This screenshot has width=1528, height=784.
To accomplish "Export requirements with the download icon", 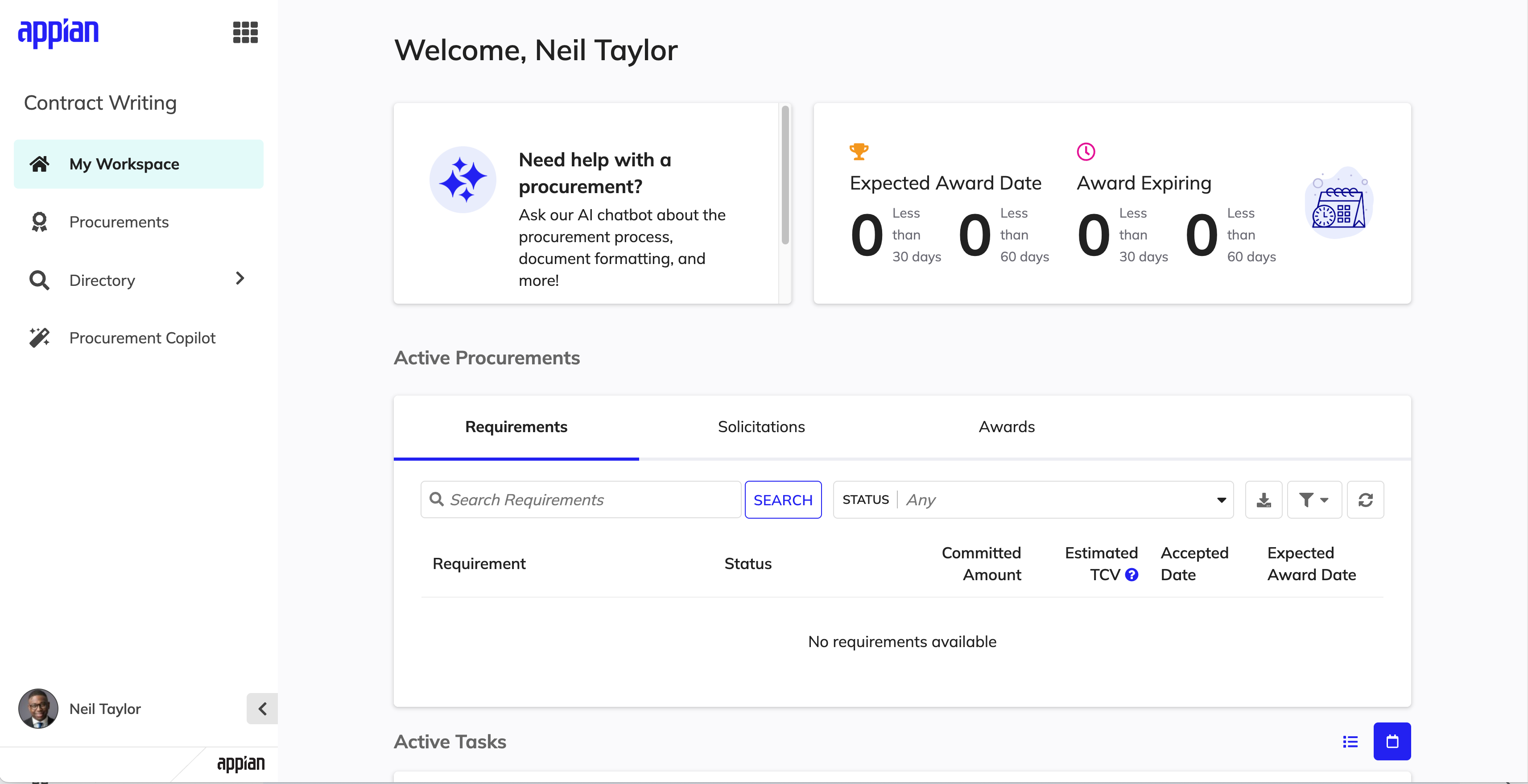I will click(x=1264, y=500).
